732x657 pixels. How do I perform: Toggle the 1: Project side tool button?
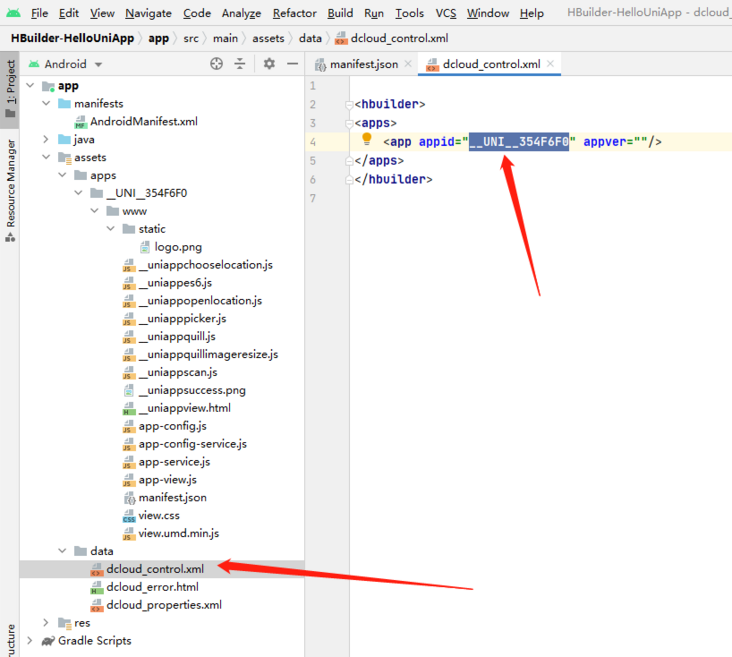coord(10,89)
